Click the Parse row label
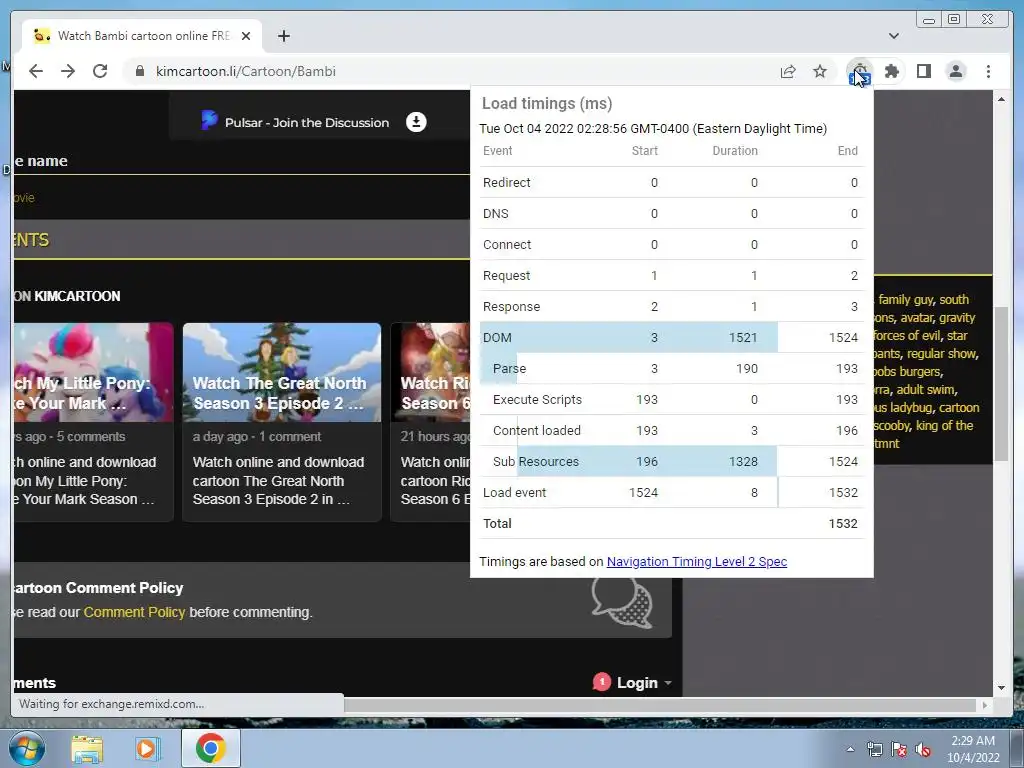This screenshot has width=1024, height=768. pos(509,369)
